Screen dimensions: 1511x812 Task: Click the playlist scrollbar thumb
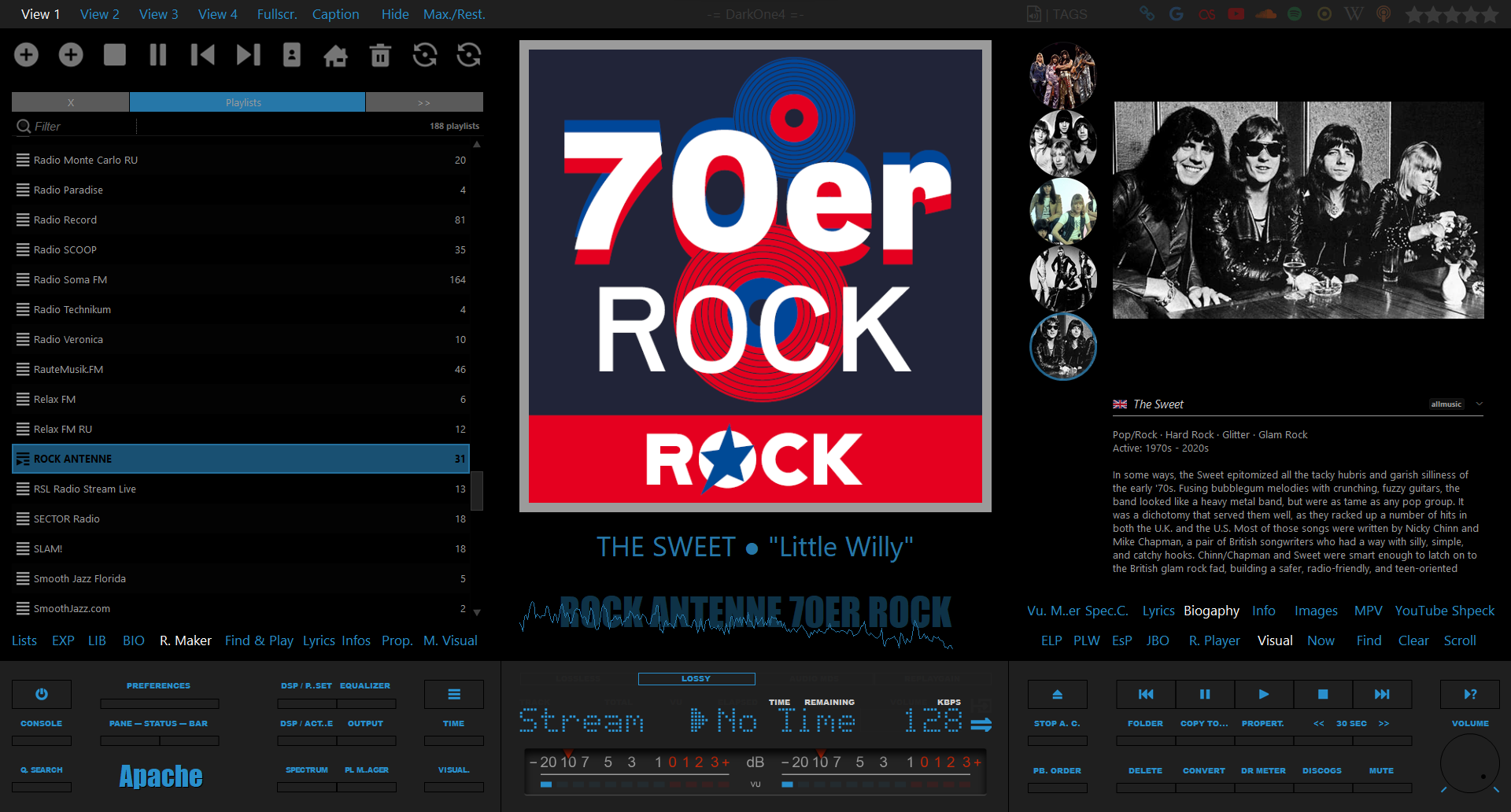[x=477, y=491]
